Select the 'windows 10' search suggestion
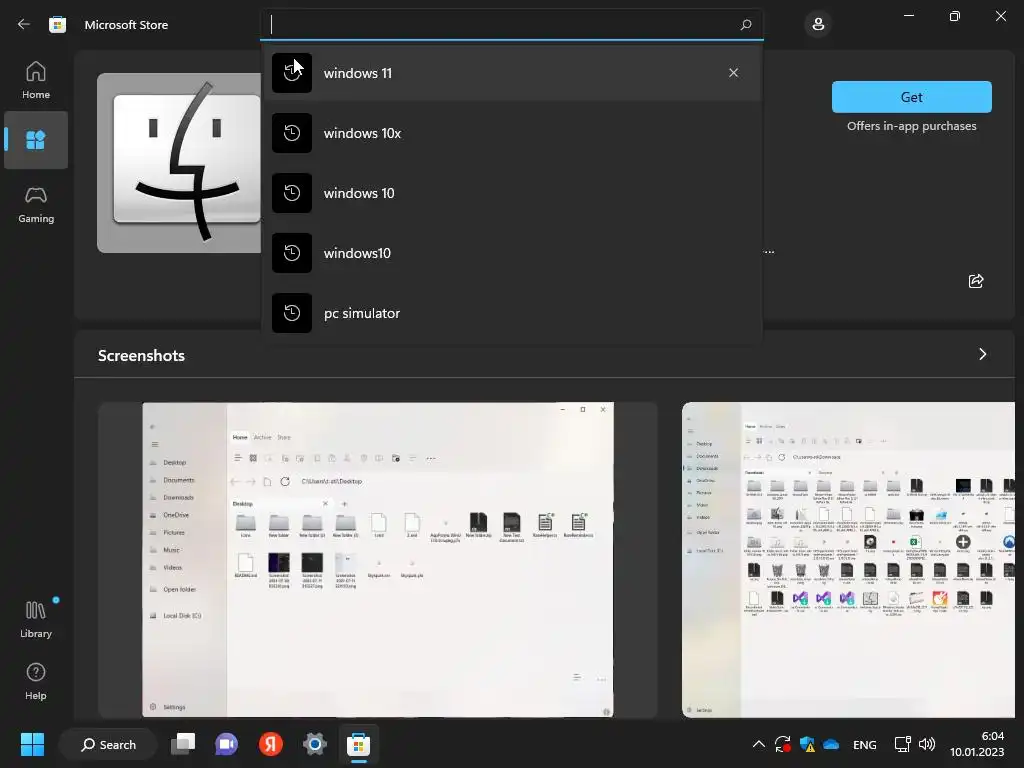The width and height of the screenshot is (1024, 768). 511,193
